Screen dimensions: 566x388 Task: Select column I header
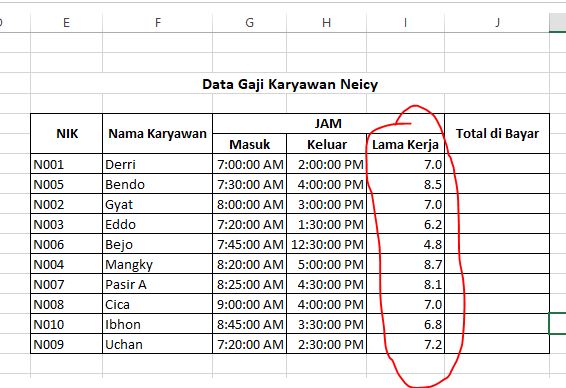[405, 22]
